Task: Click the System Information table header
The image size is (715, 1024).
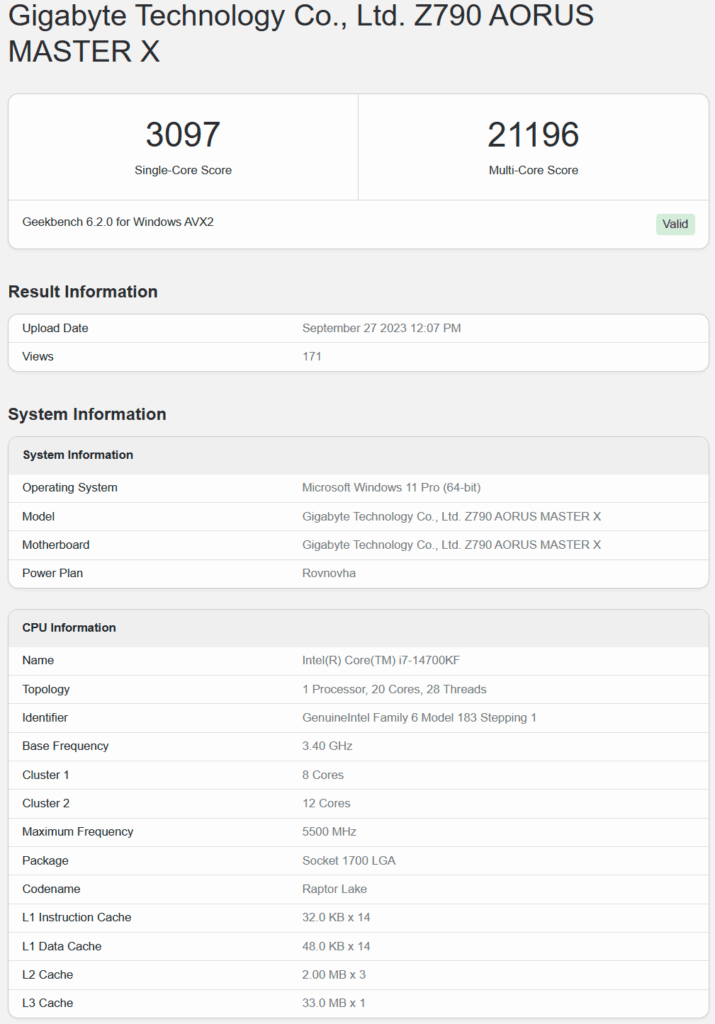Action: [x=358, y=455]
